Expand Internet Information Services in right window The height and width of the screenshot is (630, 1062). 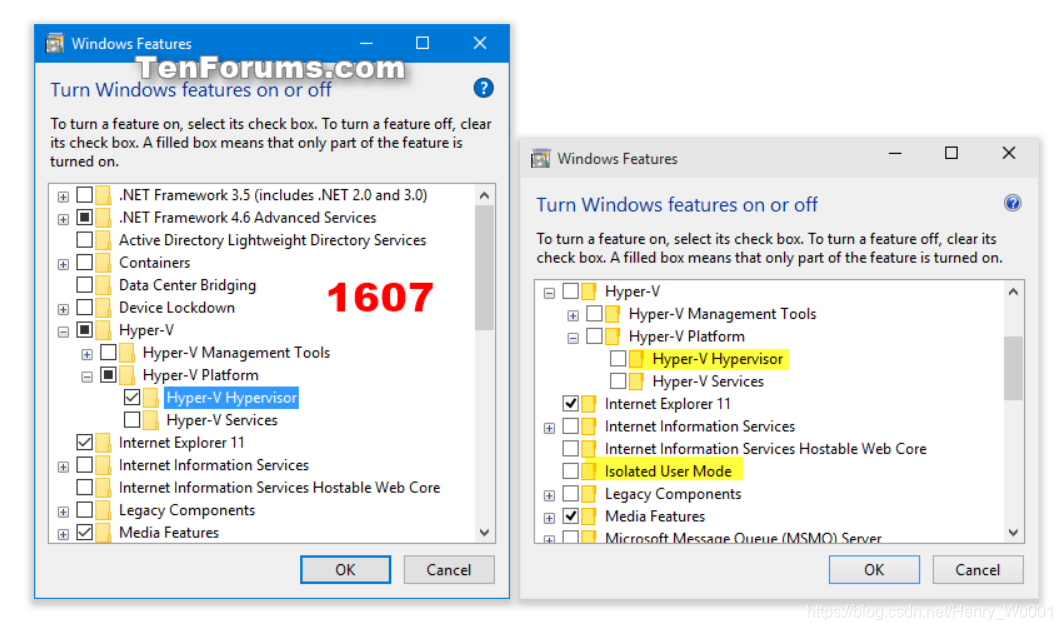[549, 428]
